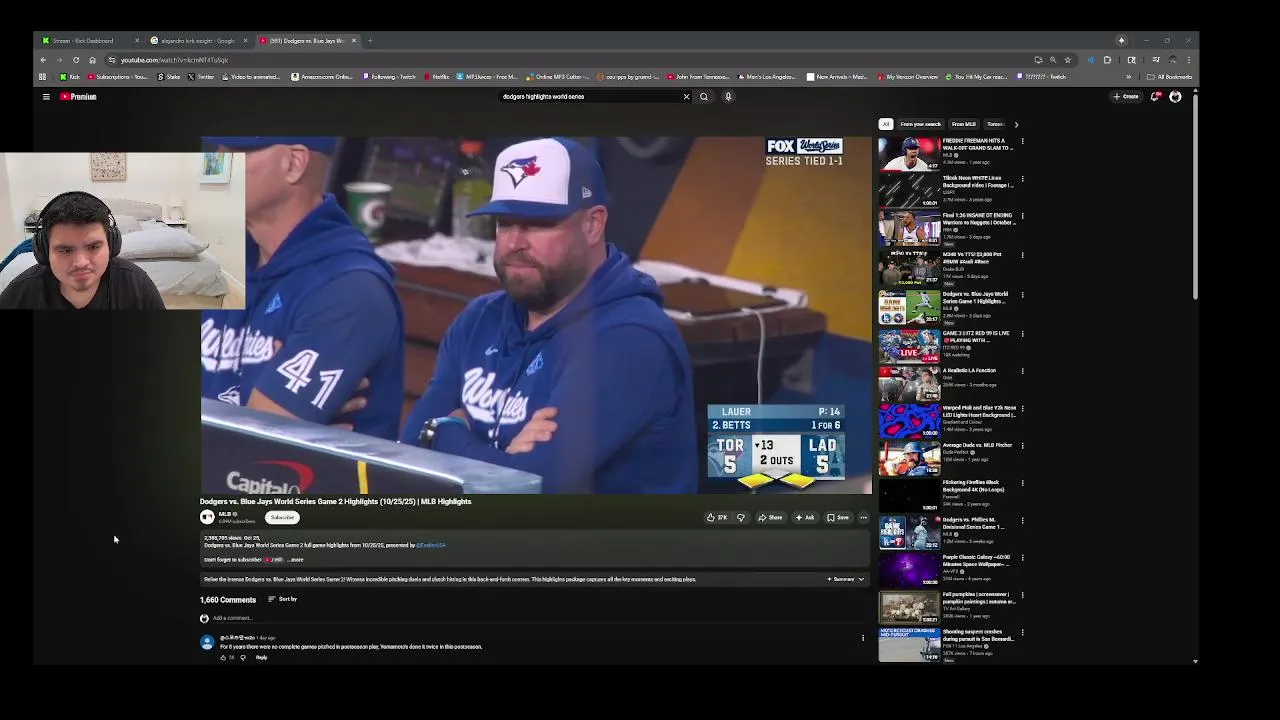Open the Dodgers vs. Blue Jays Game 1 thumbnail

coord(909,308)
